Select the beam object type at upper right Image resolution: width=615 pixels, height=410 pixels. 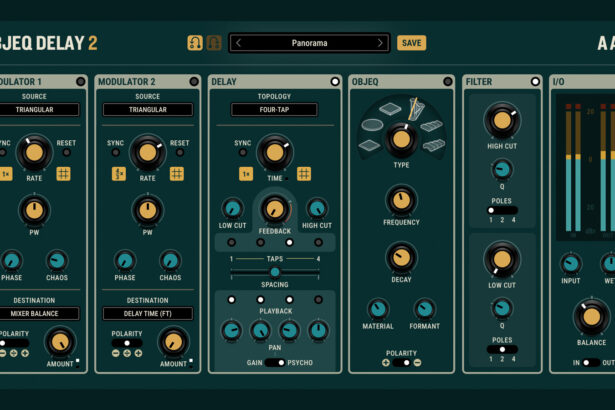point(431,126)
